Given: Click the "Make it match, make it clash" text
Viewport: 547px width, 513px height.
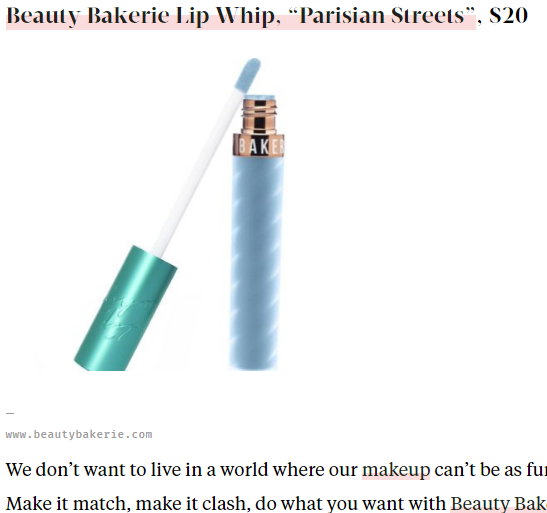Looking at the screenshot, I should 128,504.
